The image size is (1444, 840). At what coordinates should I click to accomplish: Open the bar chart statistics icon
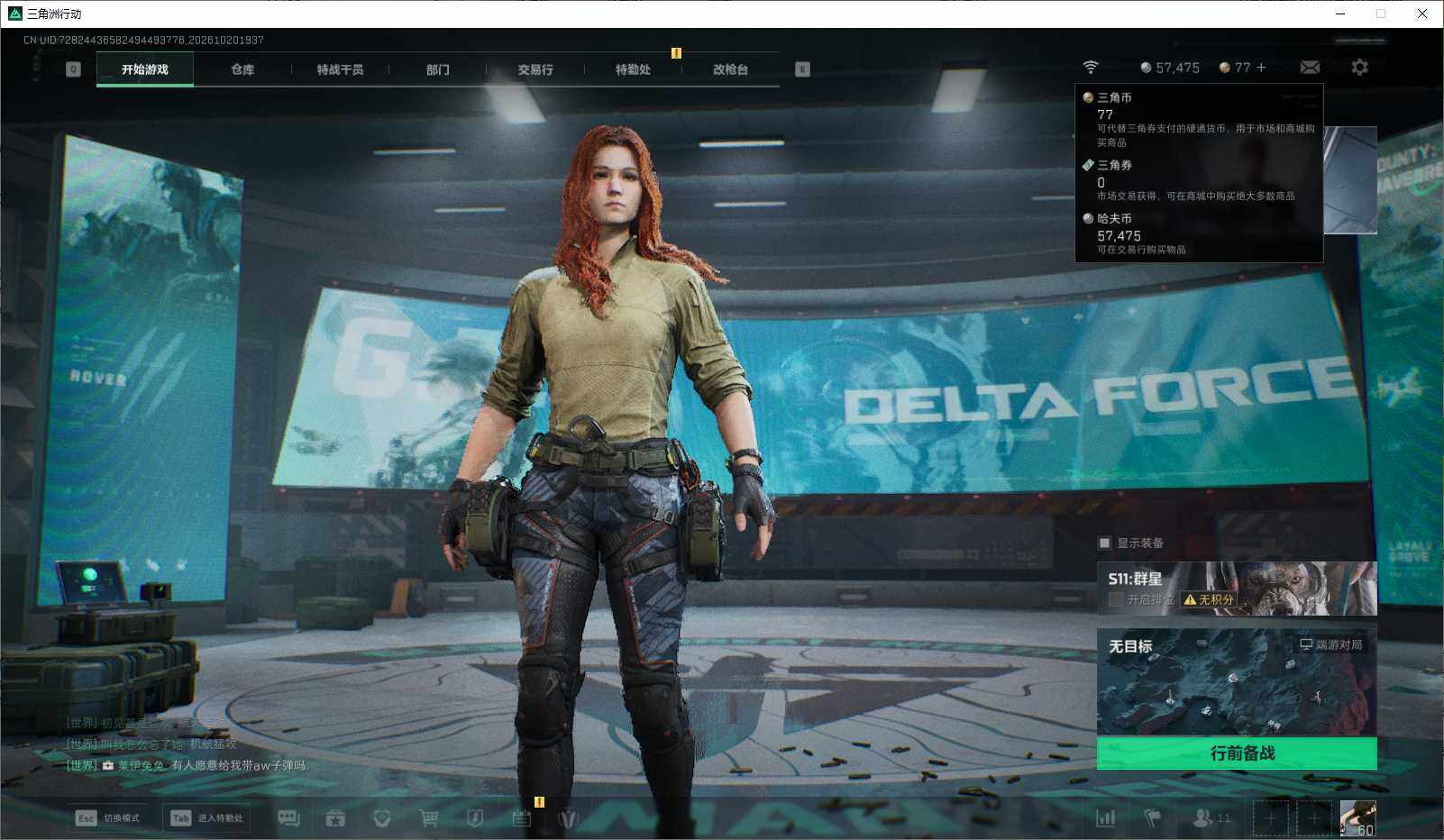point(1105,818)
